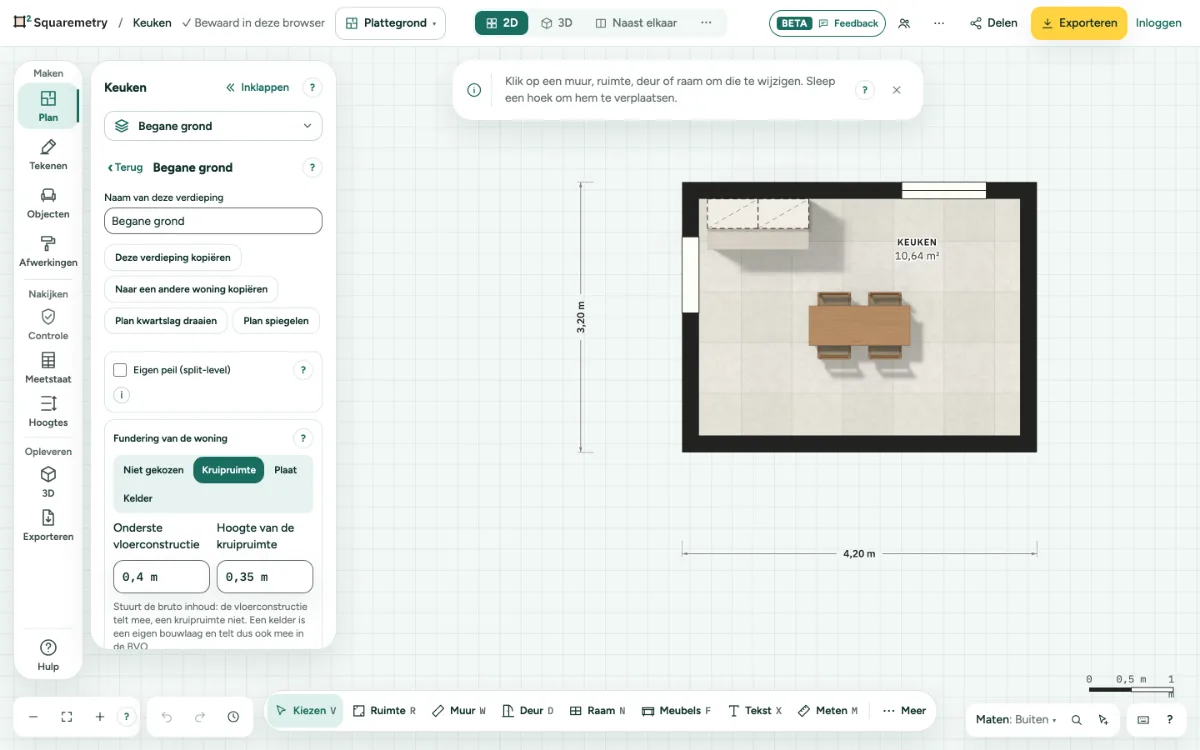Open the Afwerkingen panel

click(48, 251)
